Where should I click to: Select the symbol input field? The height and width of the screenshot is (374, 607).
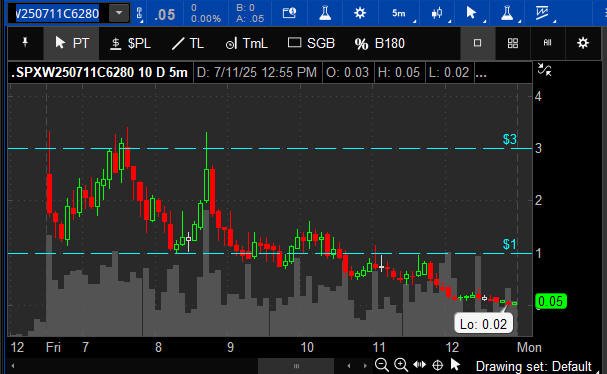click(57, 14)
